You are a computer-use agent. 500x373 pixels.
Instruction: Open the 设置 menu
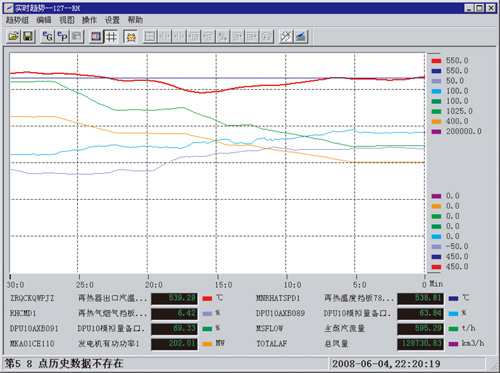[112, 20]
